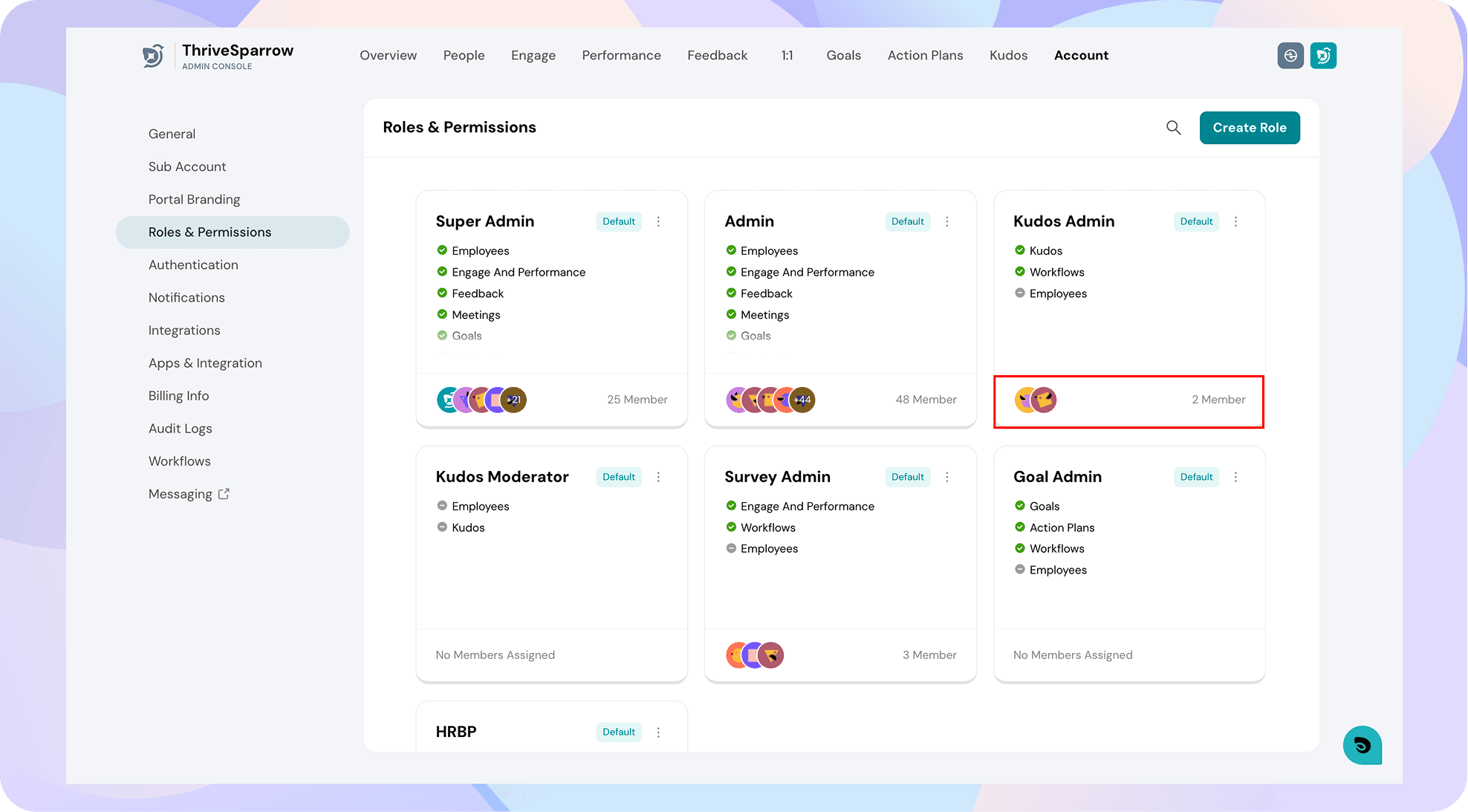Viewport: 1468px width, 812px height.
Task: Click the Kudos Admin role title
Action: point(1064,221)
